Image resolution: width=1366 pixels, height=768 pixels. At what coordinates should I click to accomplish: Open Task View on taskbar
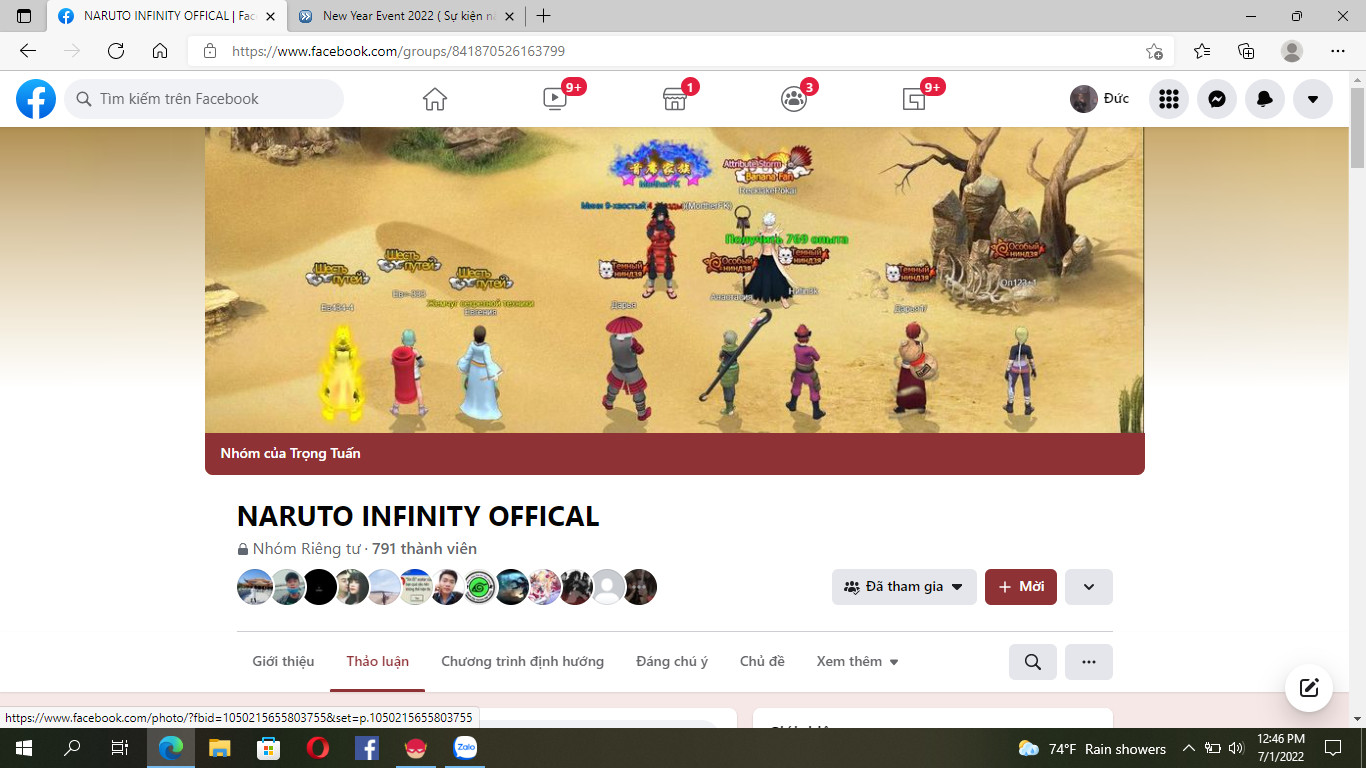(120, 748)
